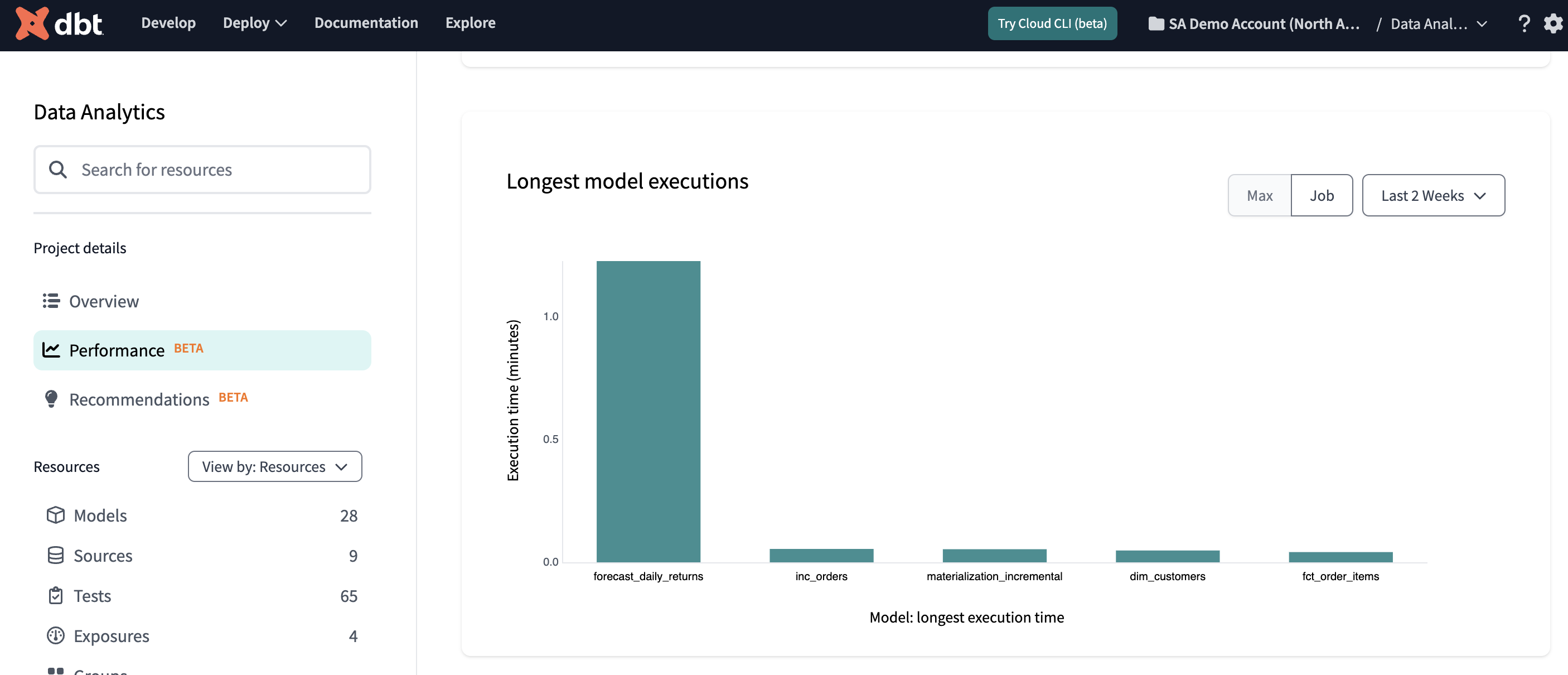
Task: Expand the View by Resources dropdown
Action: point(275,465)
